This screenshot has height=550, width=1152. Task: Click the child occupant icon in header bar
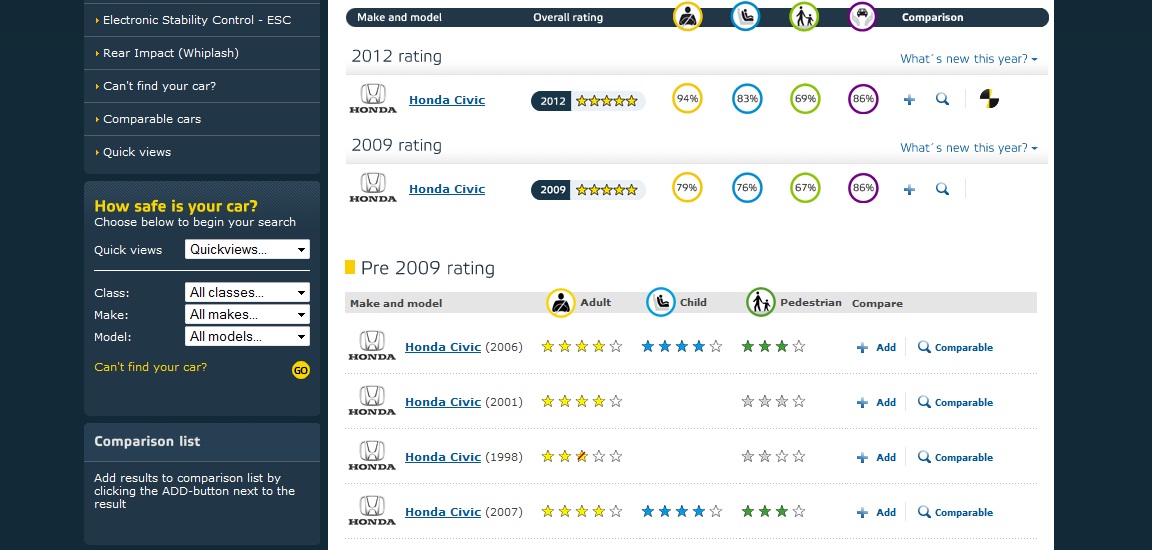(x=746, y=16)
